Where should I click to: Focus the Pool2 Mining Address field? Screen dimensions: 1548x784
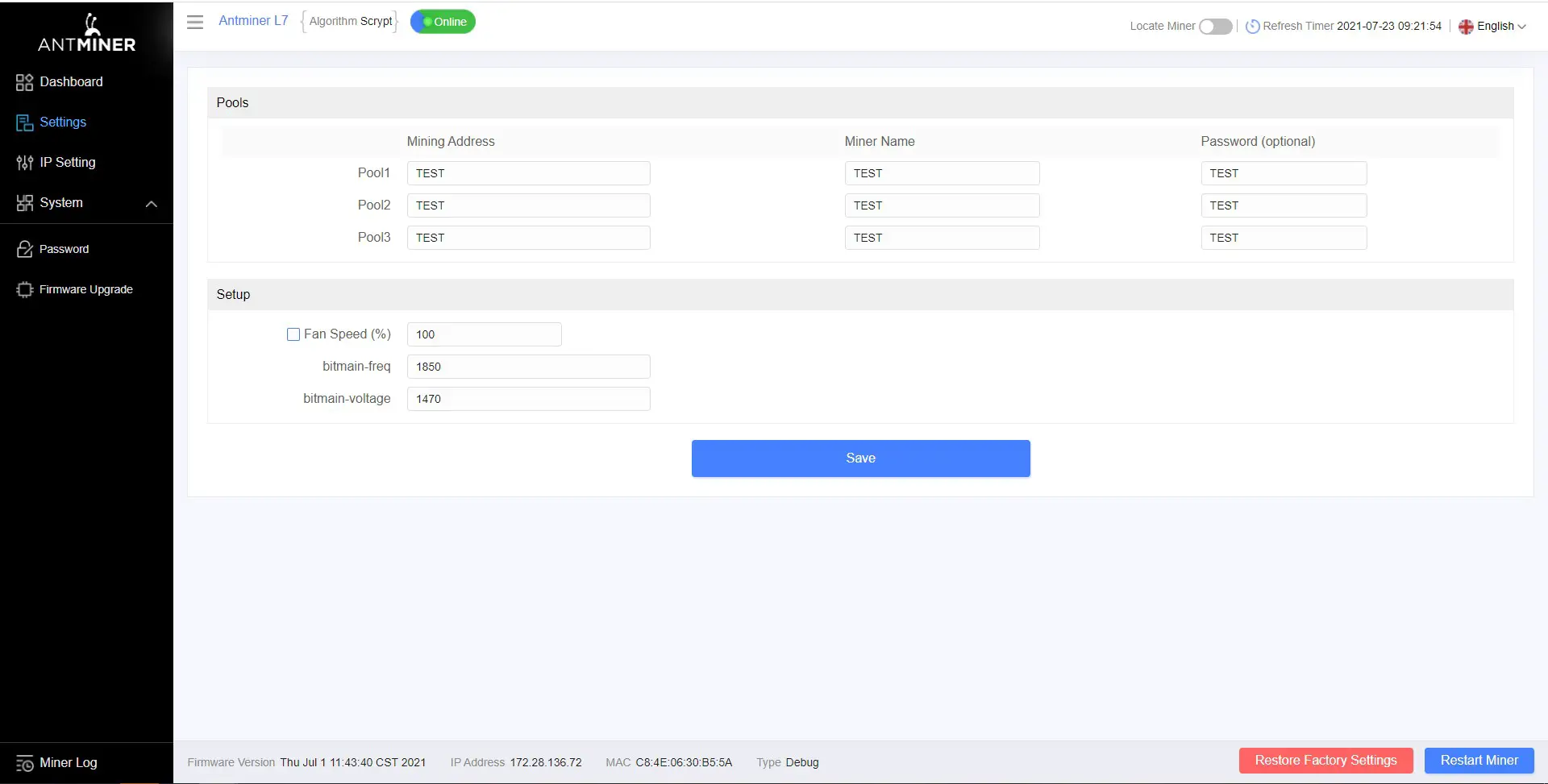click(529, 205)
